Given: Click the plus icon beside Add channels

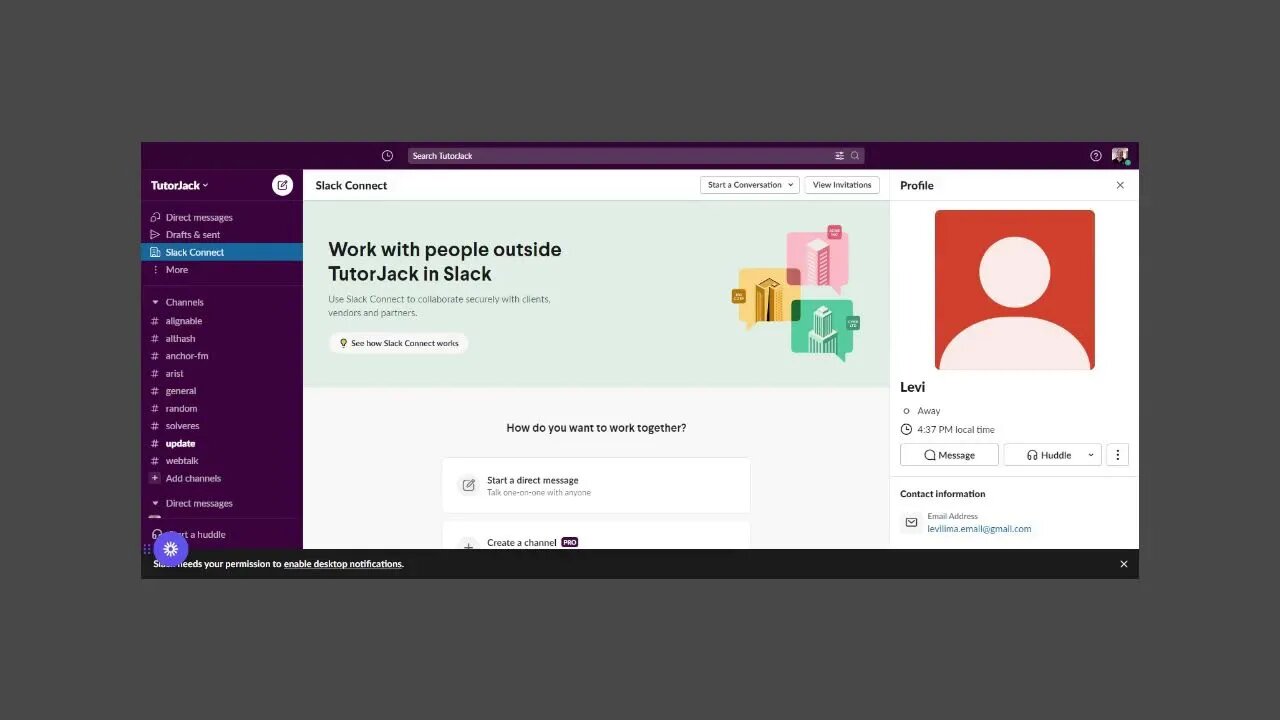Looking at the screenshot, I should [x=154, y=478].
